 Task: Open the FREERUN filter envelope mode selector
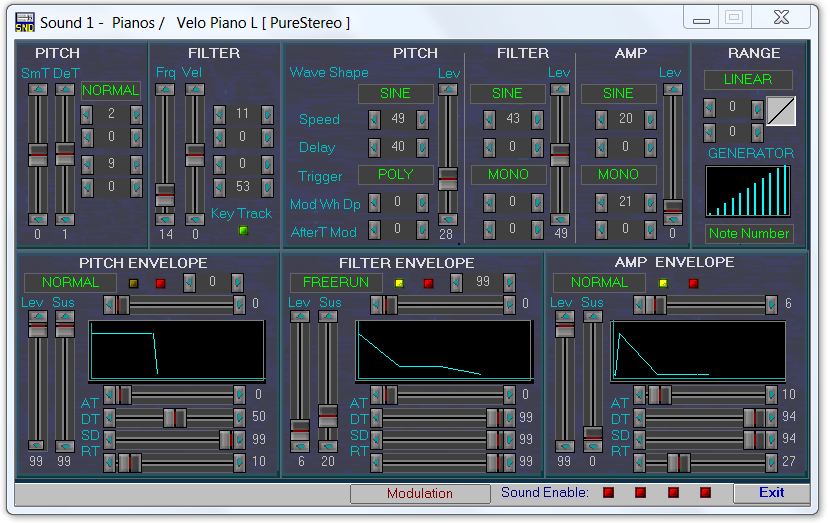pyautogui.click(x=336, y=283)
